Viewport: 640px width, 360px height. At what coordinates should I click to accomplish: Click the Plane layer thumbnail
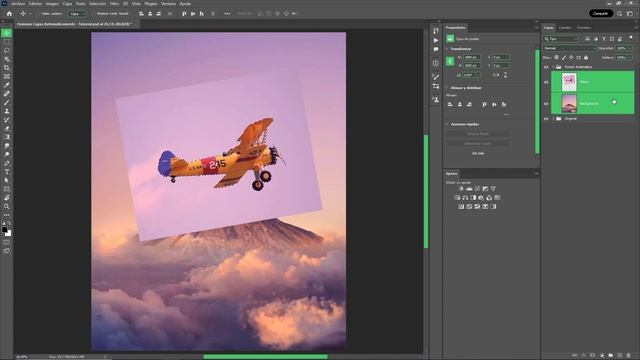569,82
